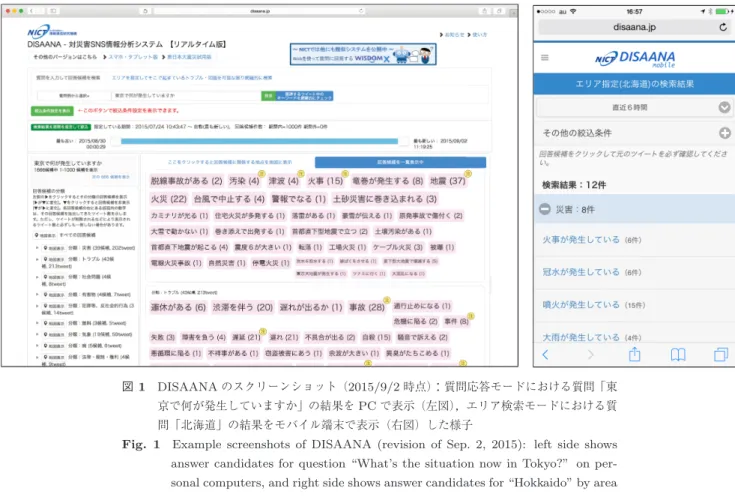Image resolution: width=735 pixels, height=497 pixels.
Task: Open the スマホ・タブレット版 link
Action: click(x=133, y=57)
